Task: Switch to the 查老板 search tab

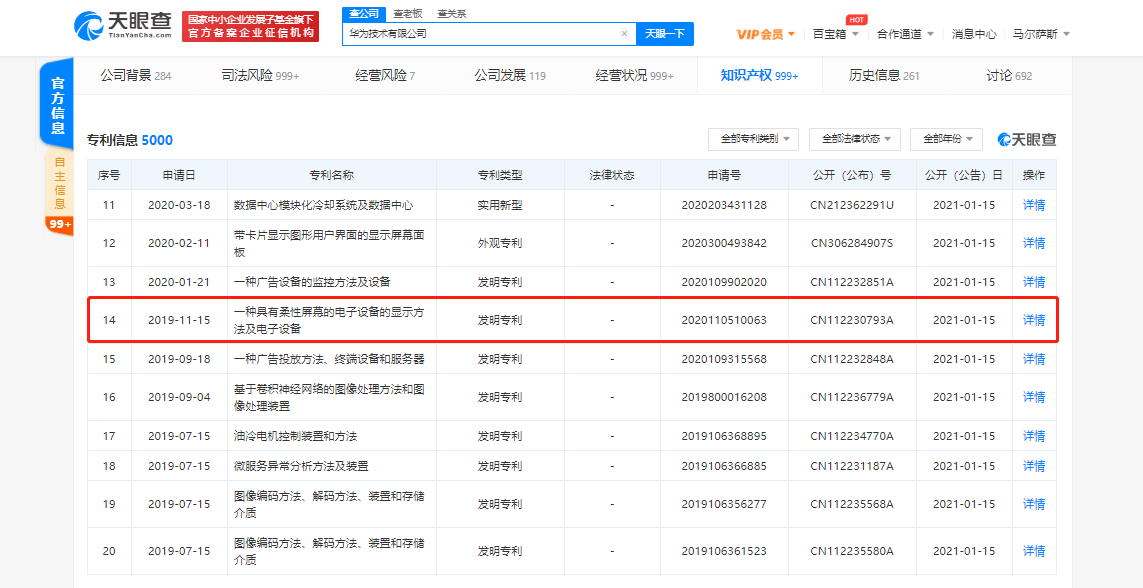Action: tap(406, 13)
